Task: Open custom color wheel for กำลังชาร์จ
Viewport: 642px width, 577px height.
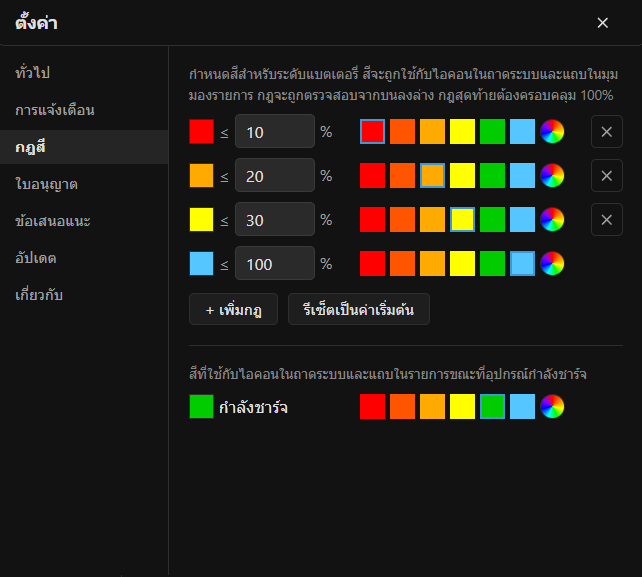Action: pos(552,407)
